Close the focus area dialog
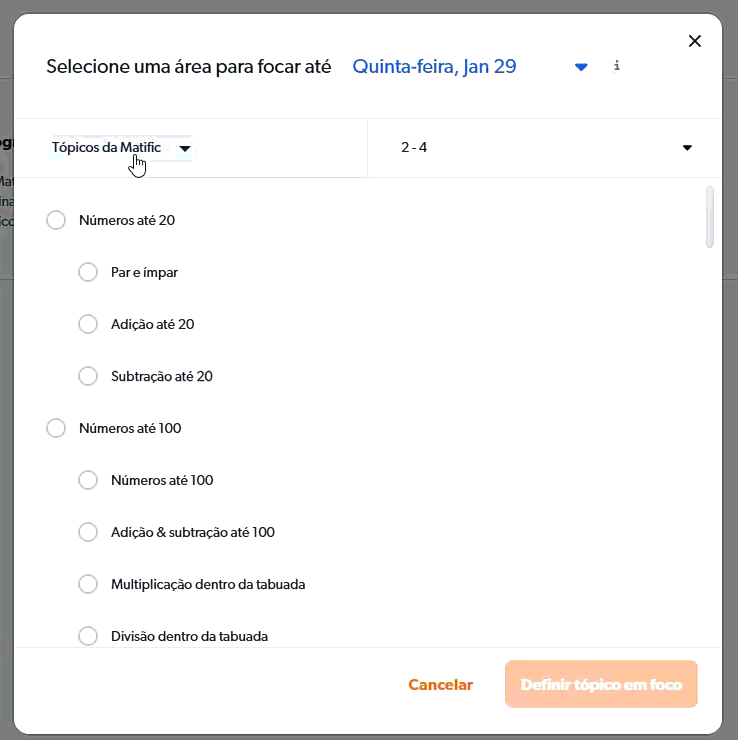The height and width of the screenshot is (740, 738). [x=695, y=41]
